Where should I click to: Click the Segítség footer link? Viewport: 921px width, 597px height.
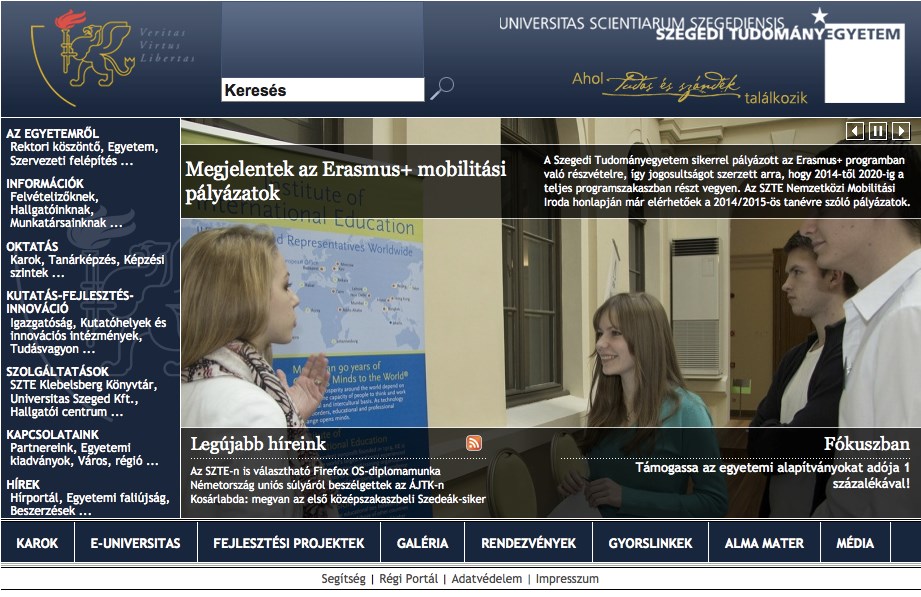[x=343, y=579]
